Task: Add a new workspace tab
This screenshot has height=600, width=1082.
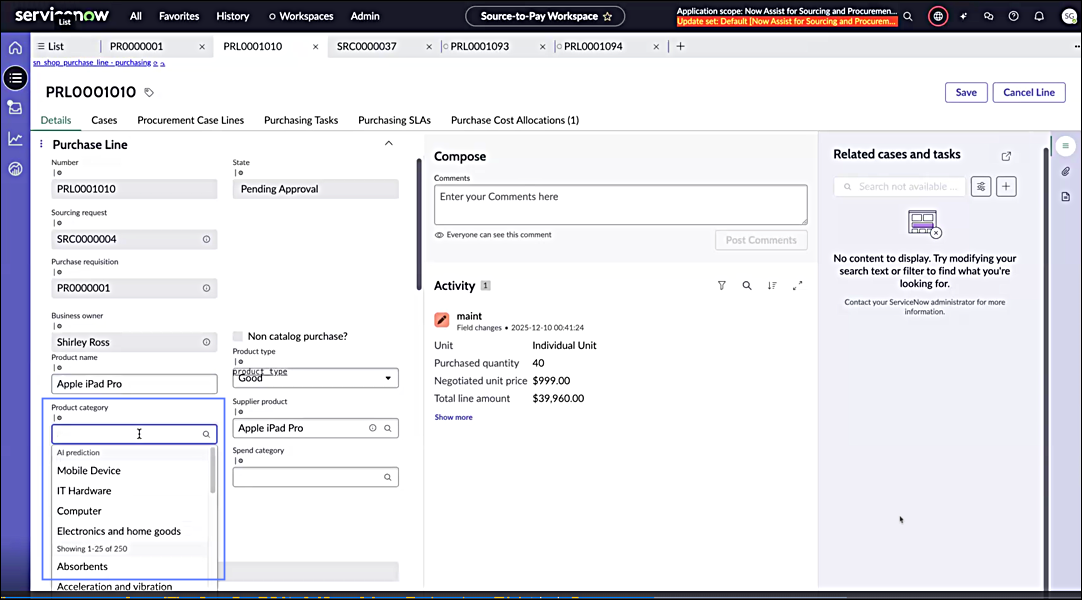Action: pos(680,46)
